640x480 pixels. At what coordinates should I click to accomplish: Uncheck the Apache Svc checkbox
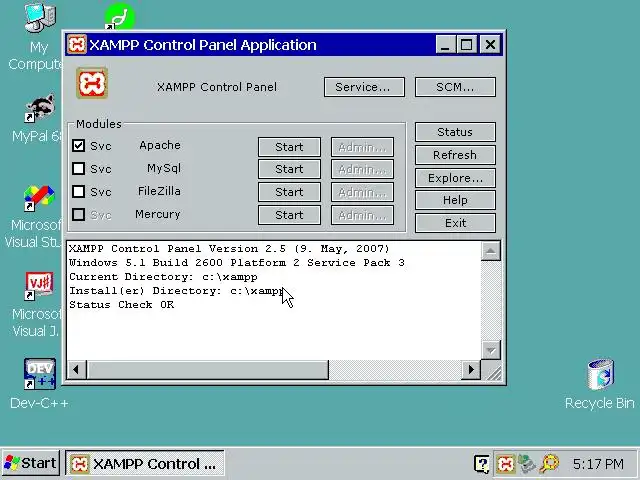[x=78, y=146]
